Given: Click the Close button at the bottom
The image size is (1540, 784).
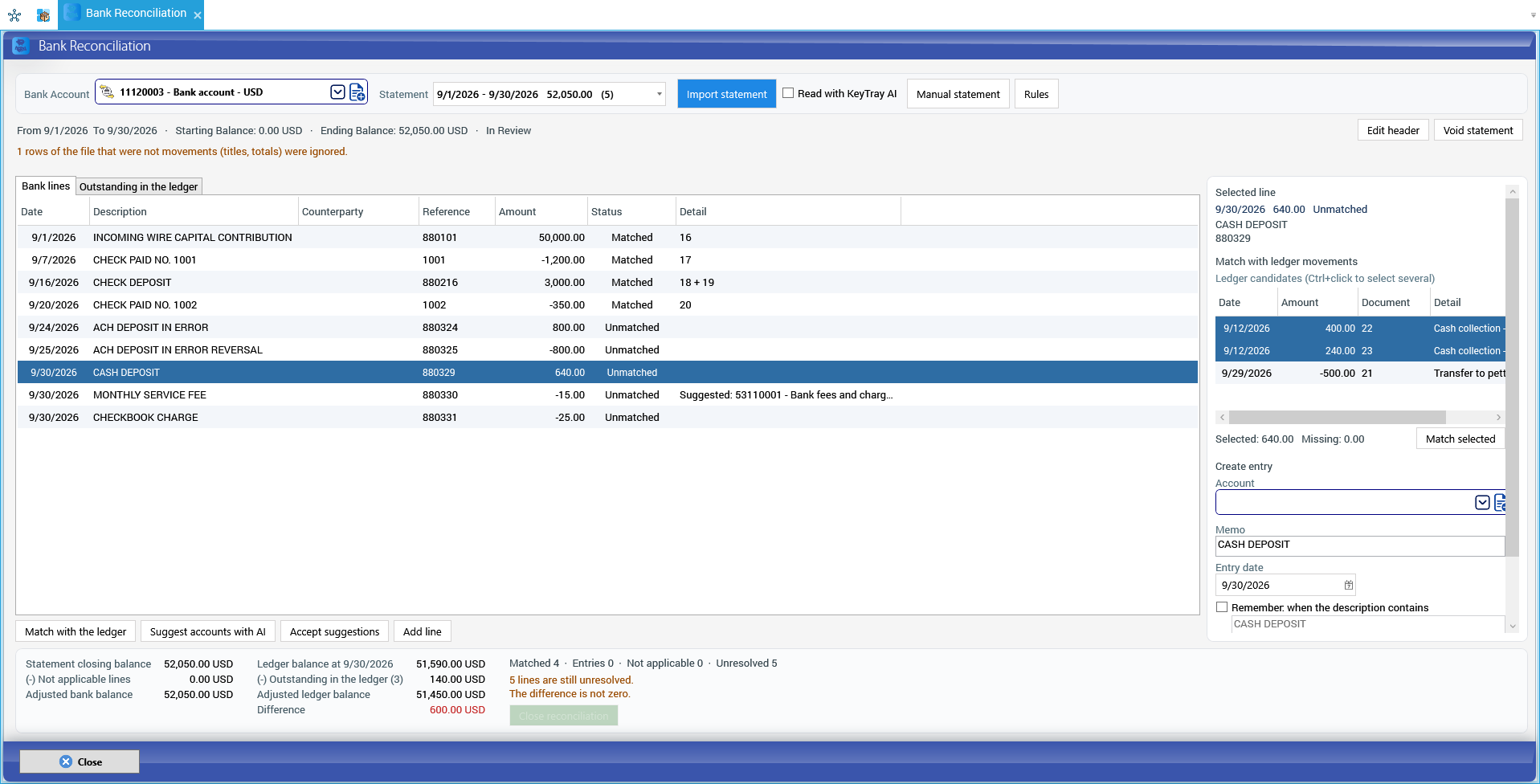Looking at the screenshot, I should [80, 762].
